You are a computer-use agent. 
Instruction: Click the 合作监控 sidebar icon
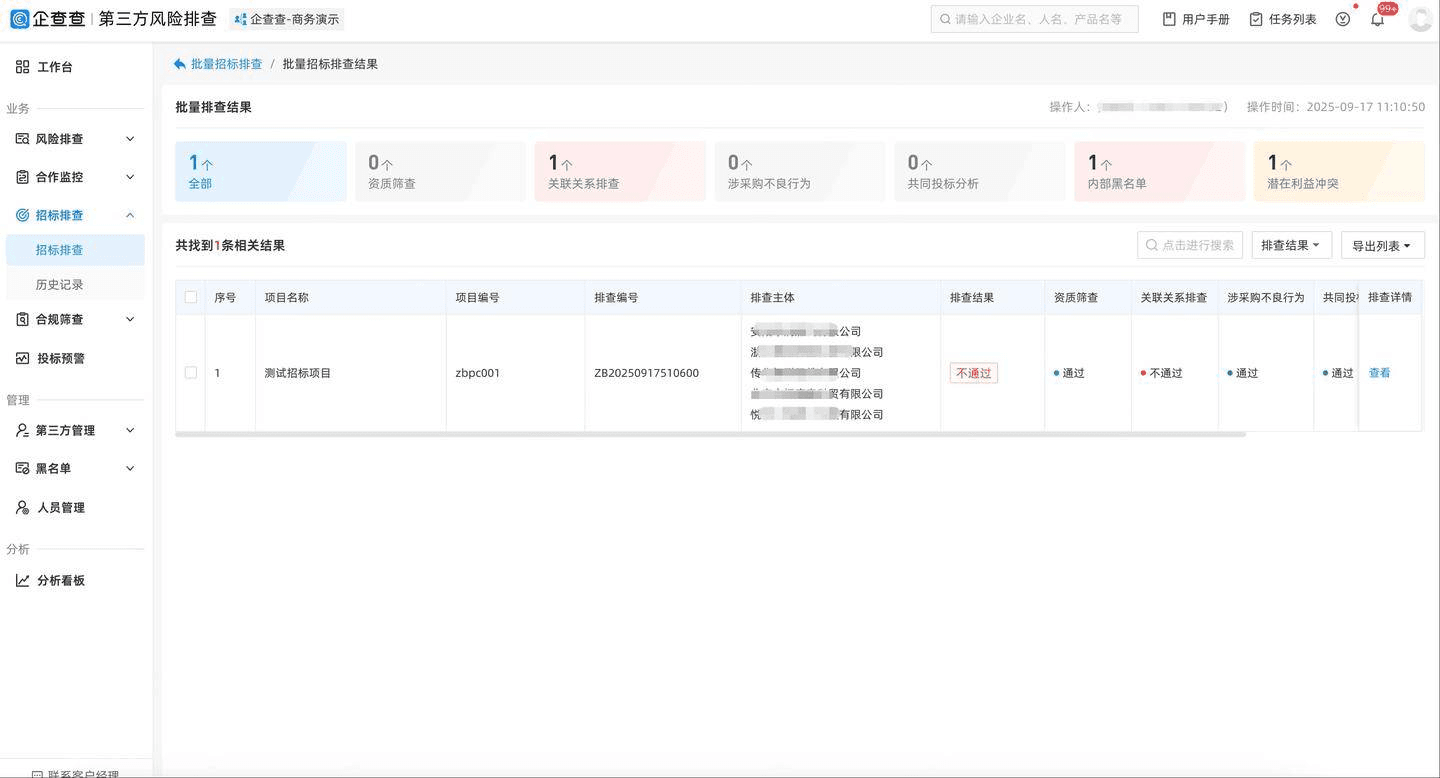(x=22, y=177)
